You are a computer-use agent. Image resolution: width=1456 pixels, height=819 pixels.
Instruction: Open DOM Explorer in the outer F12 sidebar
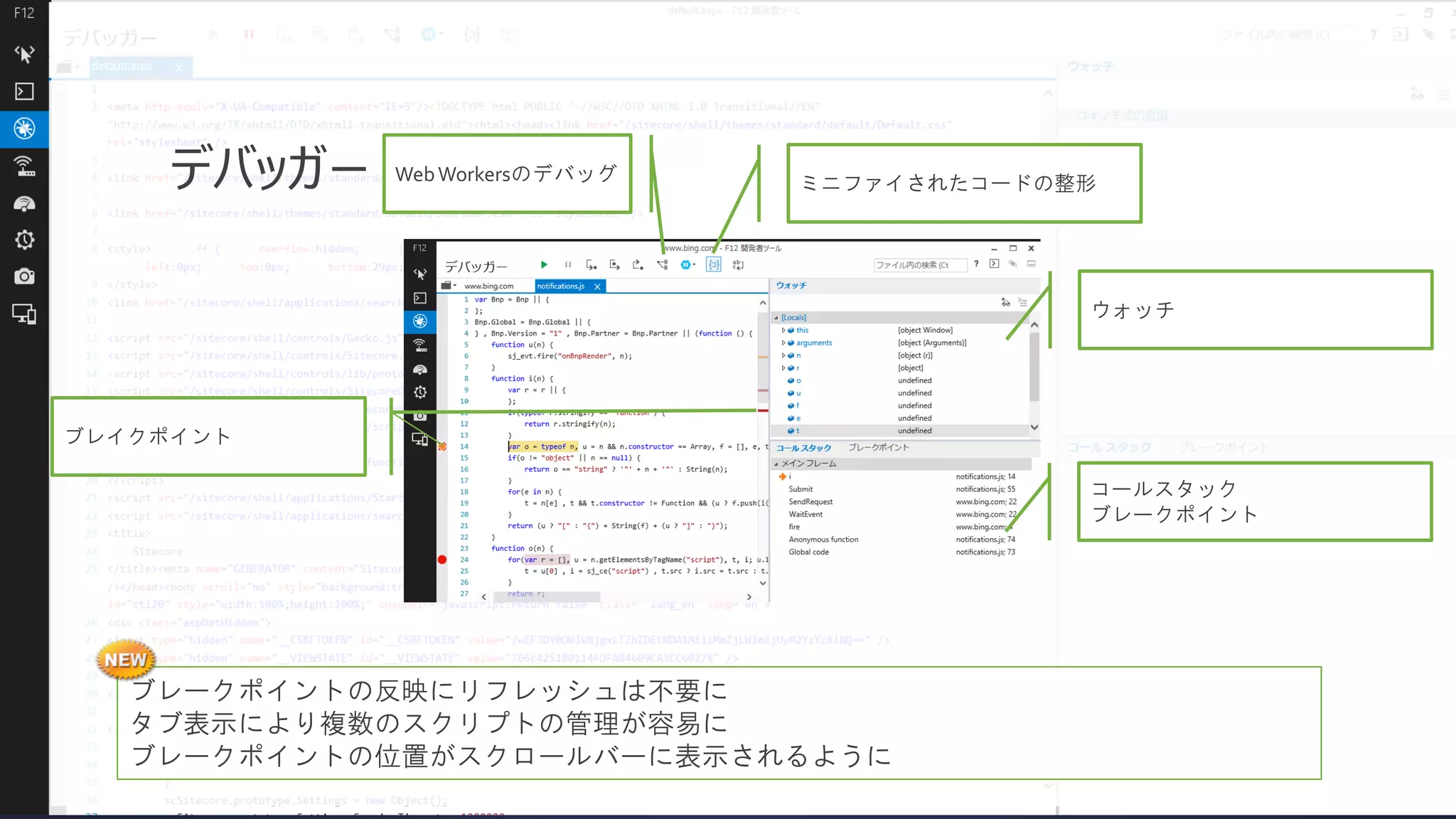click(x=24, y=54)
